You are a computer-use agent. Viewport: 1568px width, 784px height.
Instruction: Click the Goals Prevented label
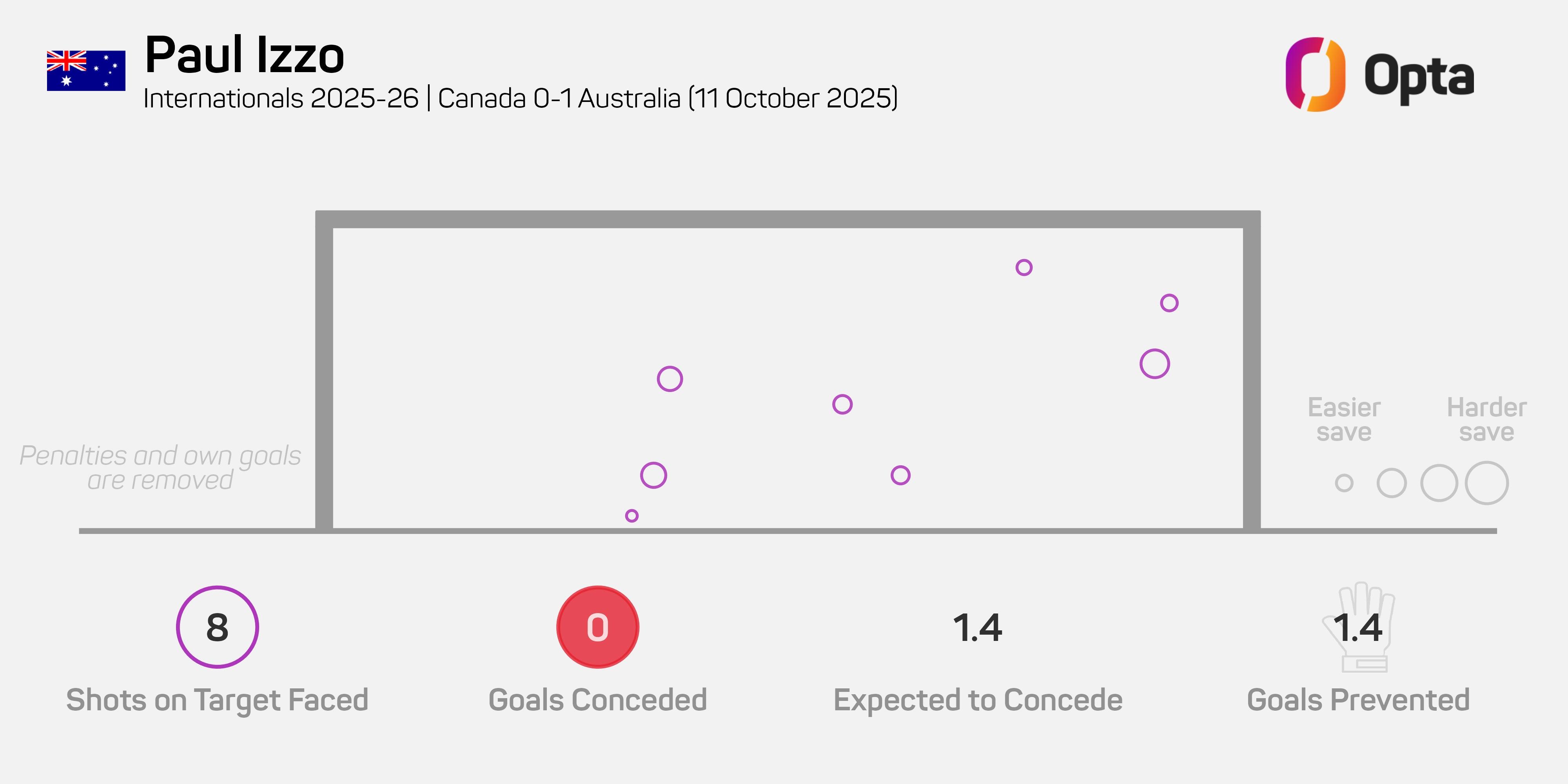point(1358,700)
